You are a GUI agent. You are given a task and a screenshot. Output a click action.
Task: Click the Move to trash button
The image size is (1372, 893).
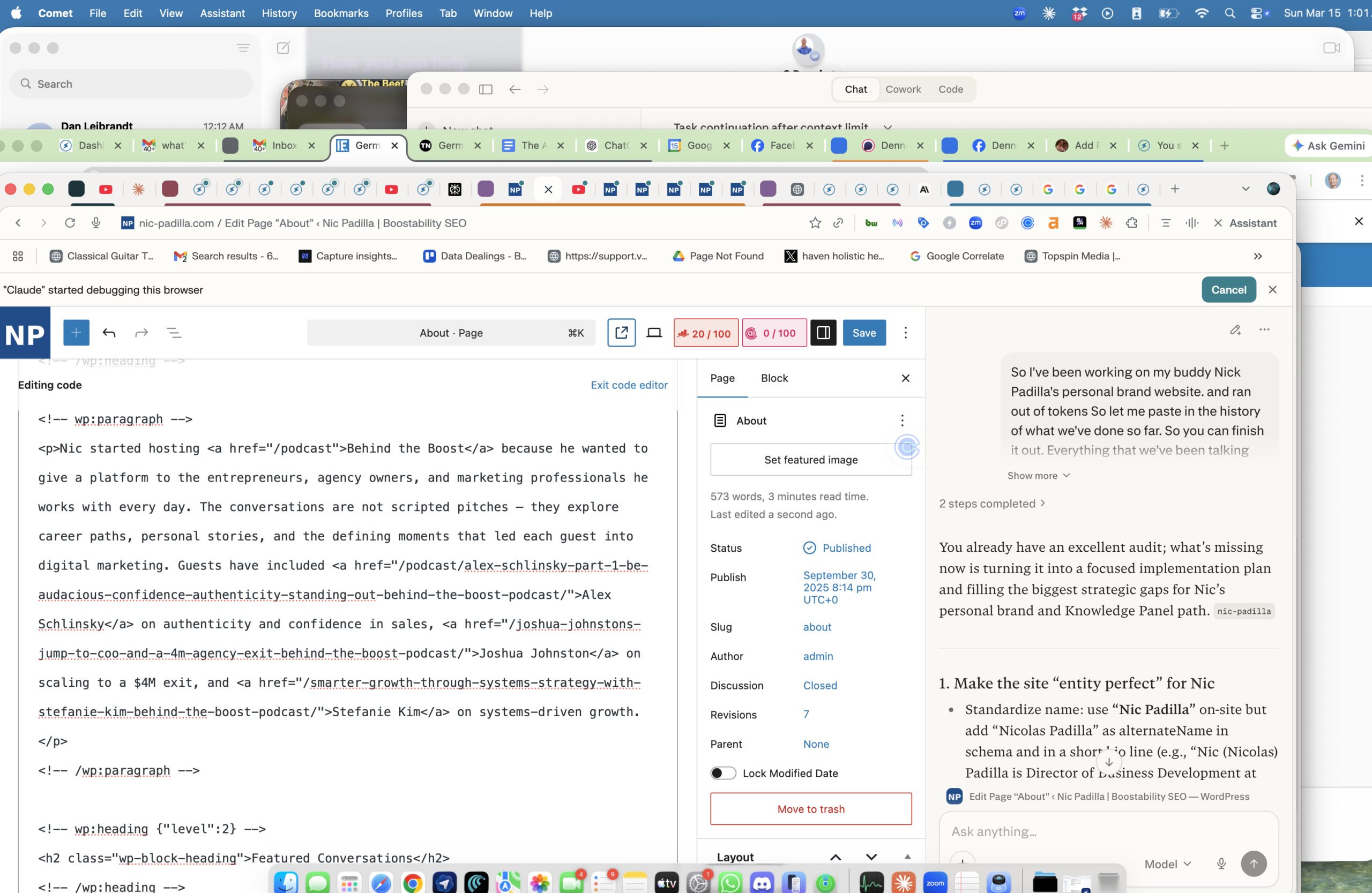tap(810, 808)
